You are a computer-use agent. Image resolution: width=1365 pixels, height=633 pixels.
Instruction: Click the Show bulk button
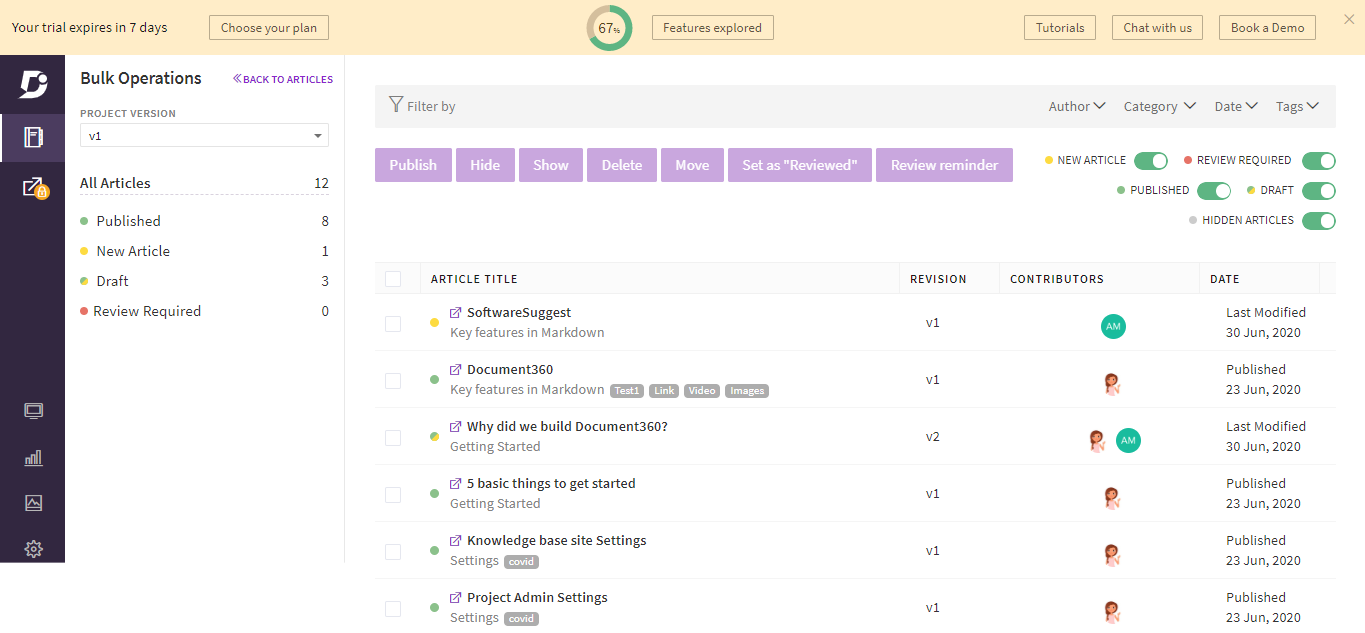[x=551, y=165]
